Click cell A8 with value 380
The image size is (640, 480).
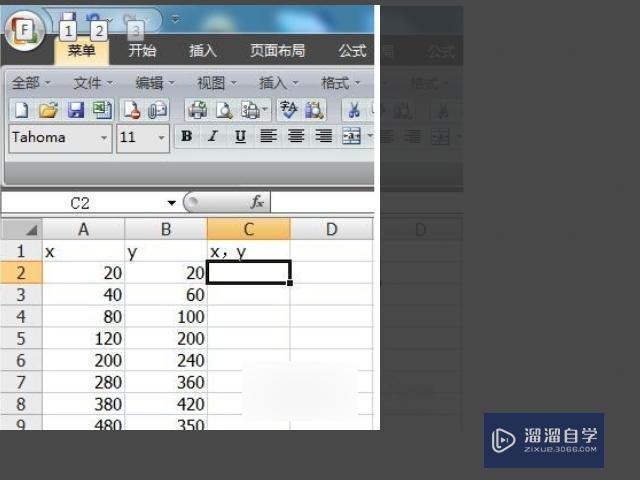pyautogui.click(x=83, y=404)
